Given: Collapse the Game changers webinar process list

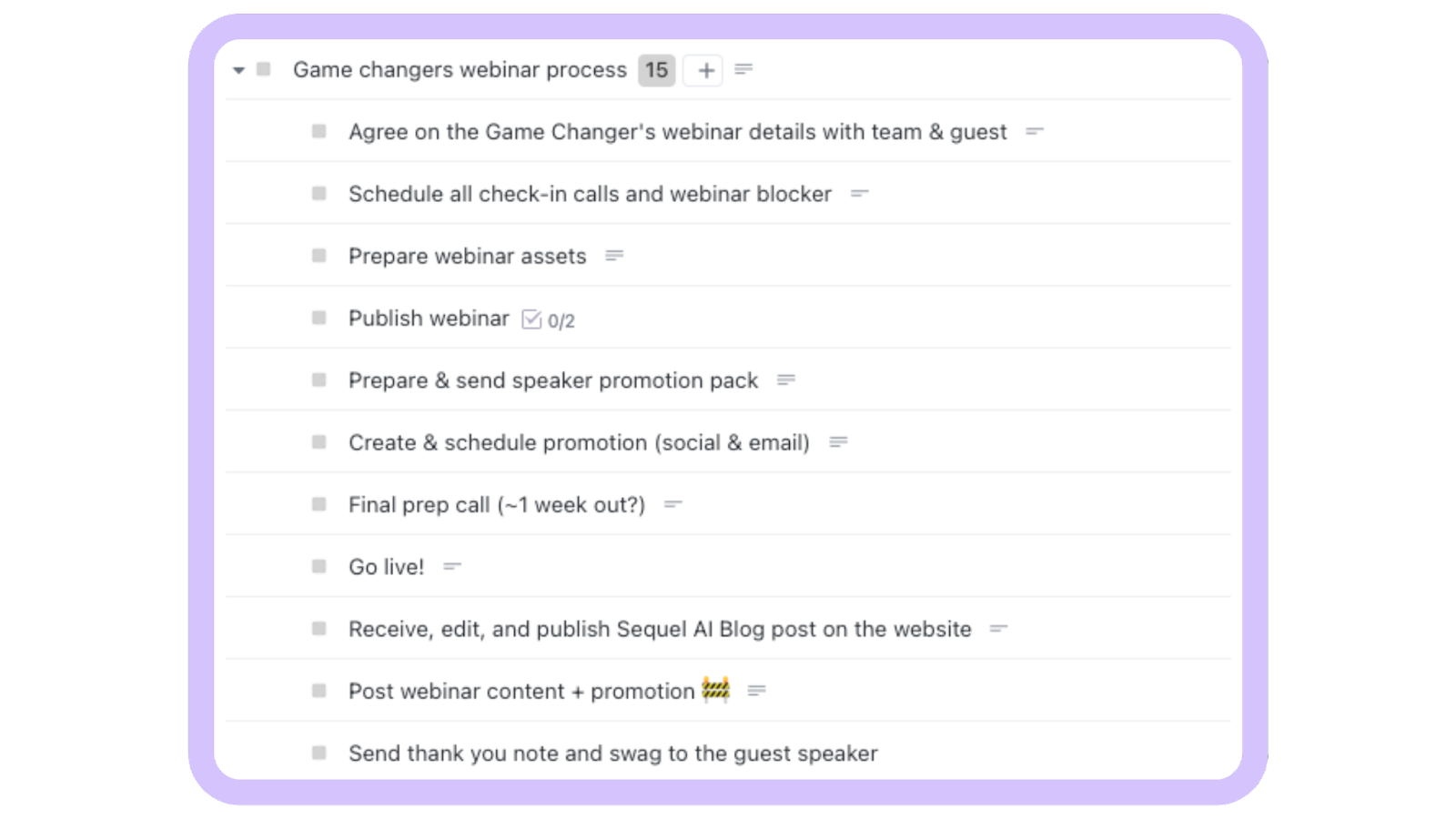Looking at the screenshot, I should click(238, 70).
